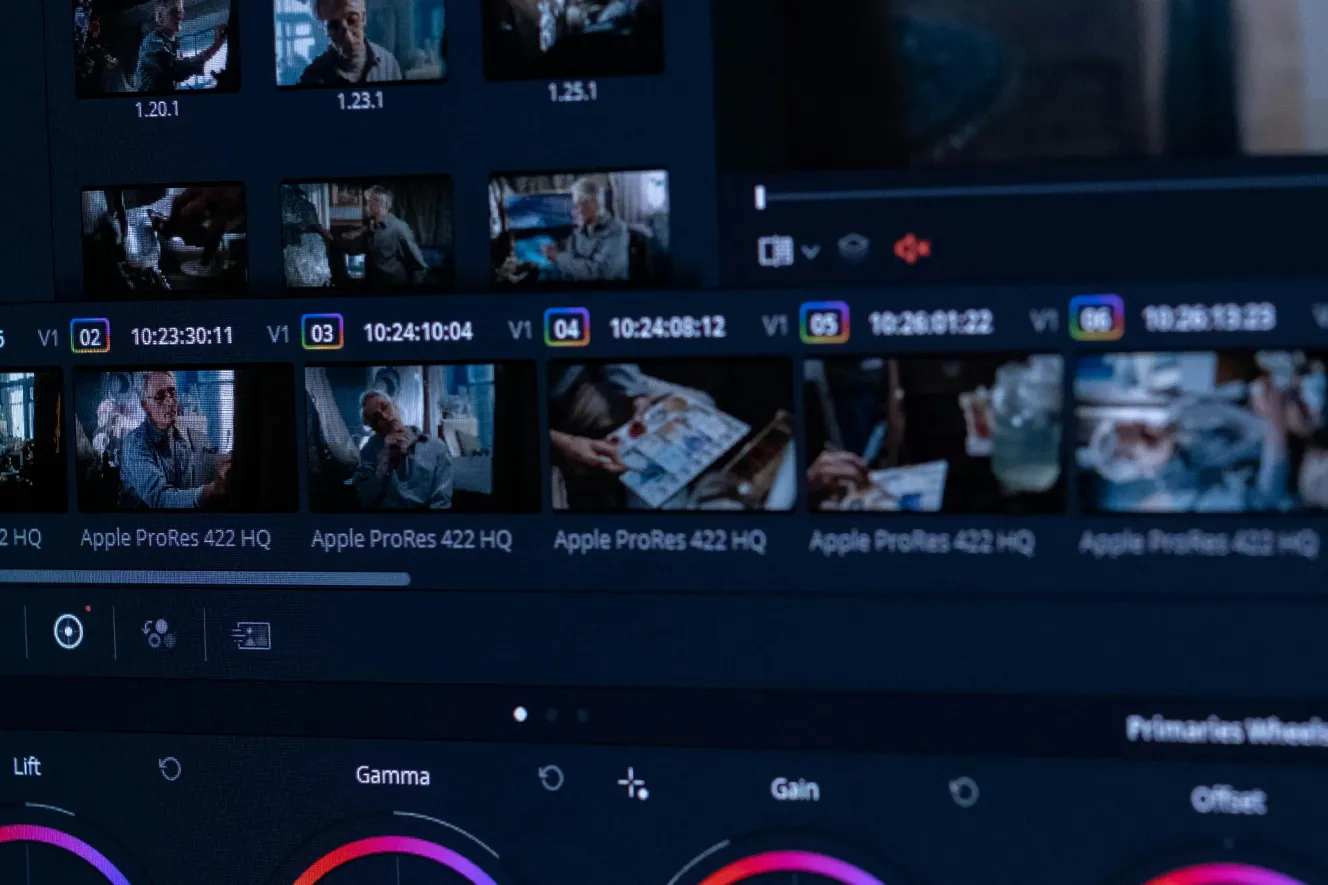Select clip number 03 badge
1328x885 pixels.
pos(322,332)
